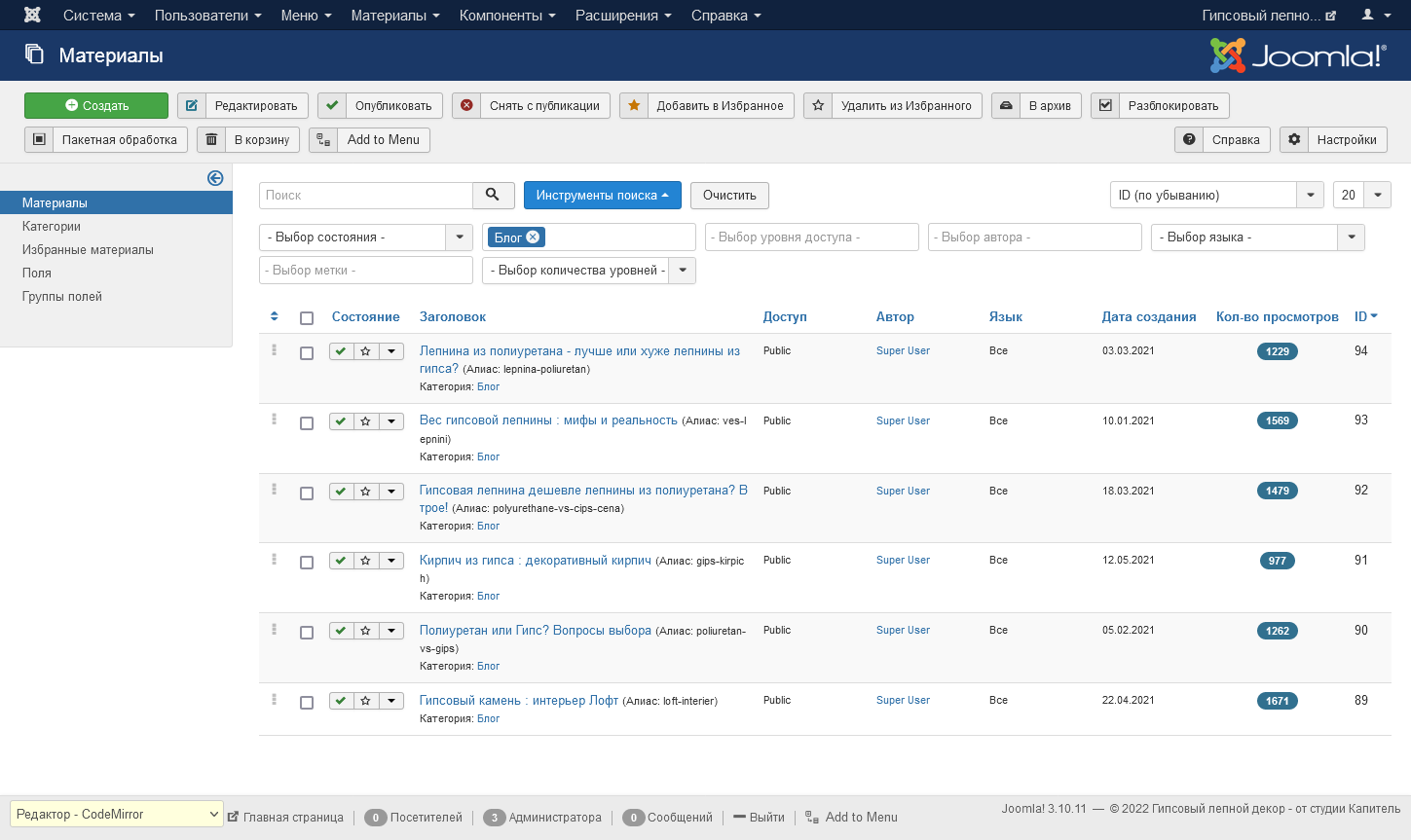Click the green 'Создать' button
The image size is (1411, 840).
coord(96,105)
